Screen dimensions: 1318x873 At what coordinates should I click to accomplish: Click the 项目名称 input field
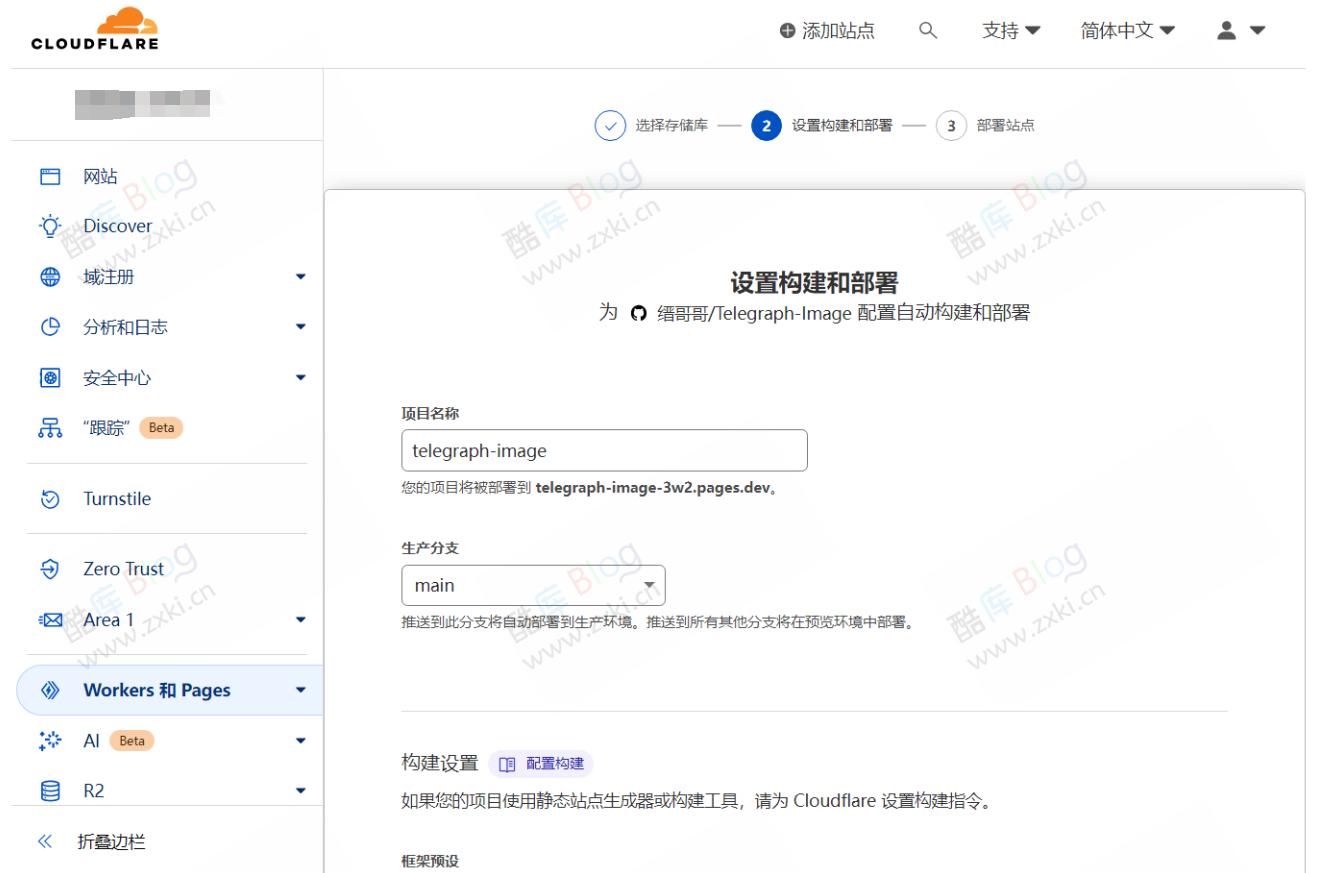tap(604, 451)
